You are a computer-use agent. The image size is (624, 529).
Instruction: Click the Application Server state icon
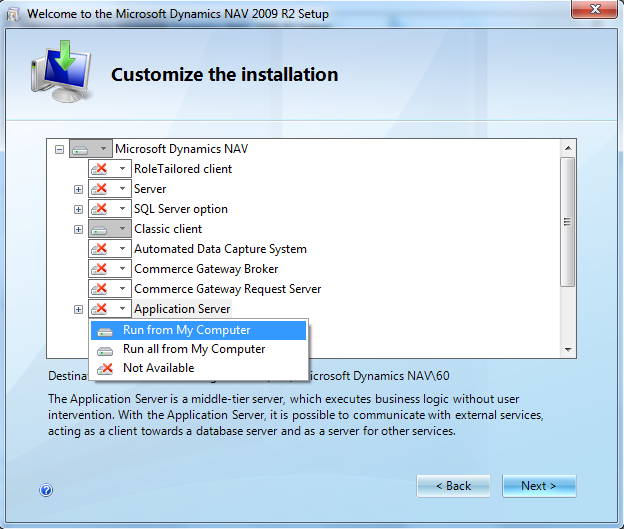tap(99, 308)
